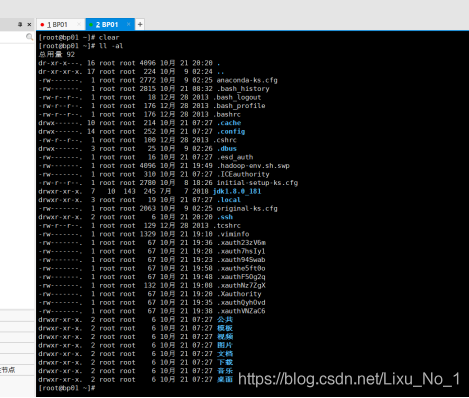Click the anaconda-ks.cfg file name
This screenshot has width=469, height=398.
click(x=247, y=80)
